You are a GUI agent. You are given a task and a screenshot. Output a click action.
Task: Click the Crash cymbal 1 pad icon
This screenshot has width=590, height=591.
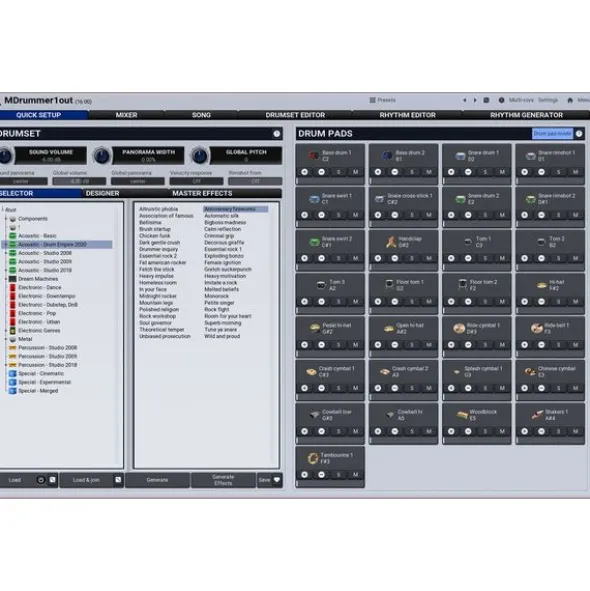311,372
